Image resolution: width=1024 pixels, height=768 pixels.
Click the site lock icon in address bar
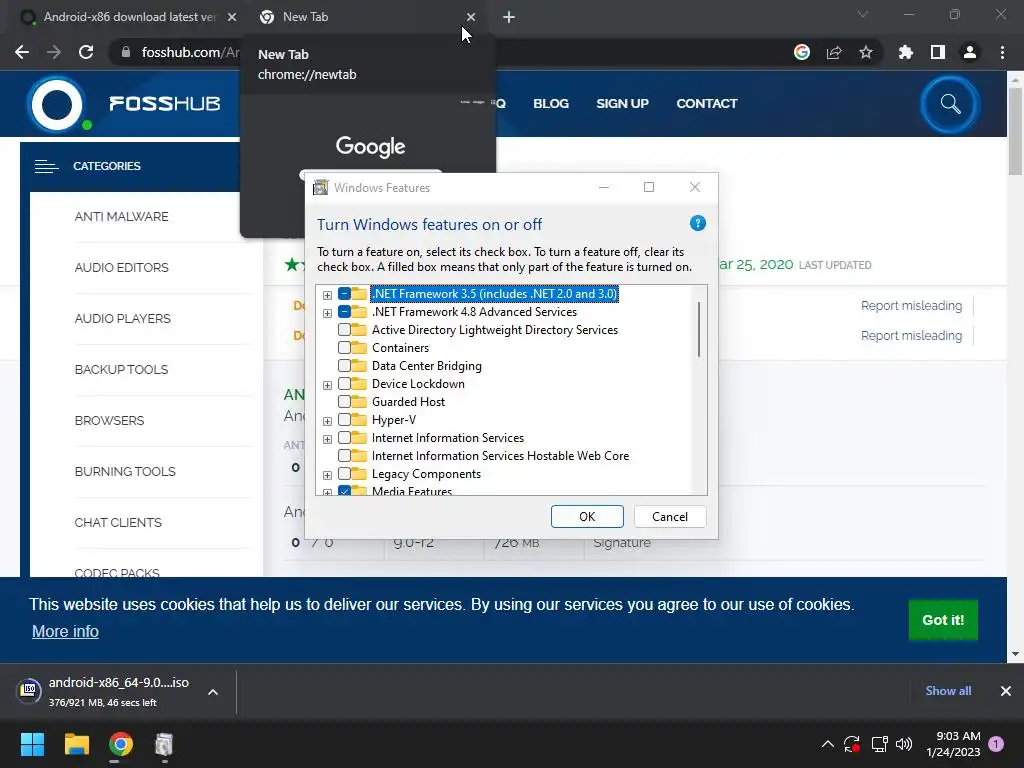click(126, 52)
